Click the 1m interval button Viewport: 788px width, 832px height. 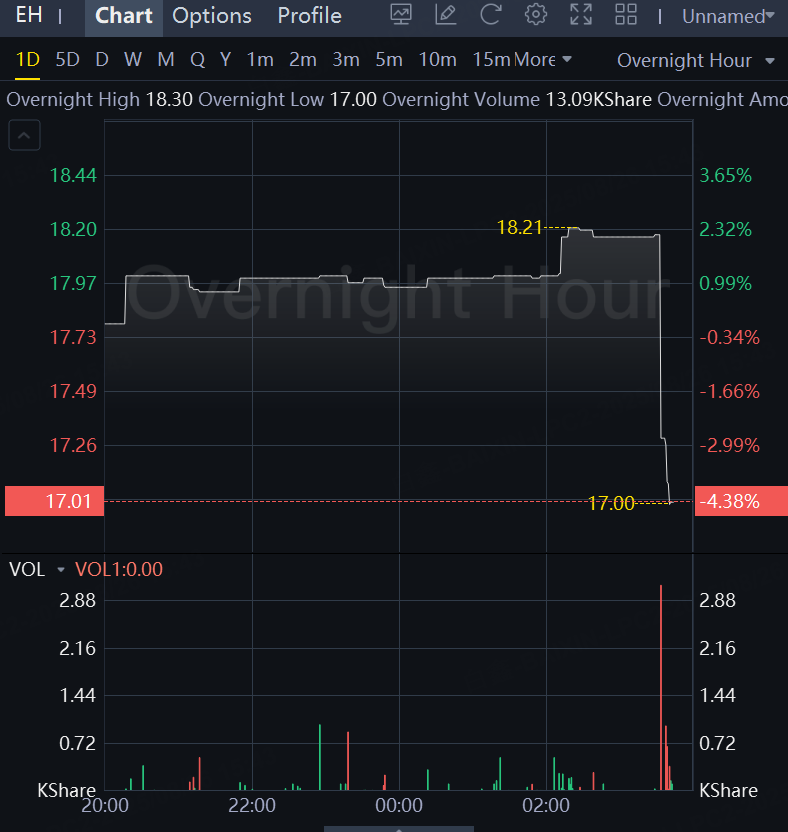pyautogui.click(x=260, y=59)
